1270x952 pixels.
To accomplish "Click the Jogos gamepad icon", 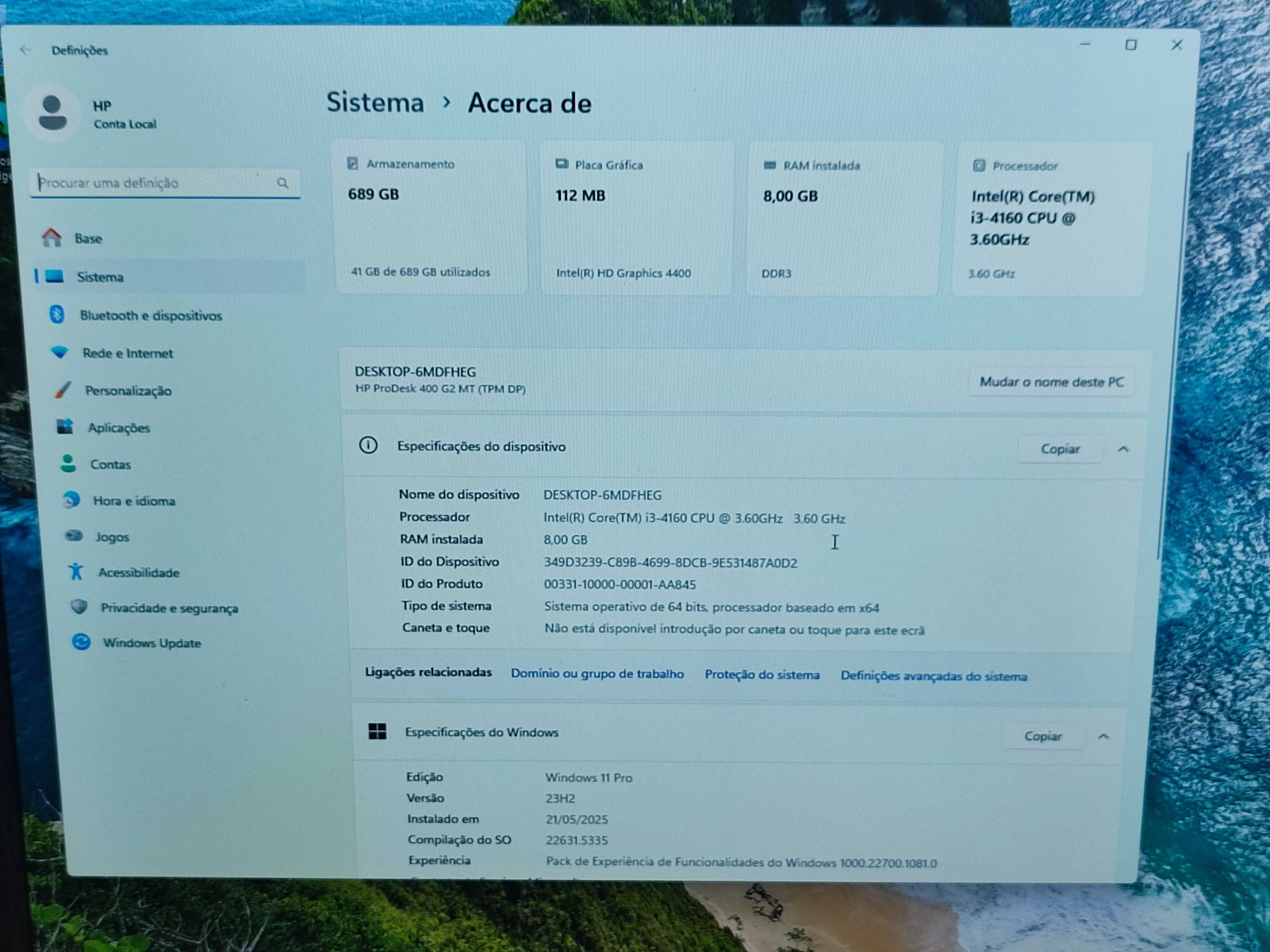I will coord(73,535).
